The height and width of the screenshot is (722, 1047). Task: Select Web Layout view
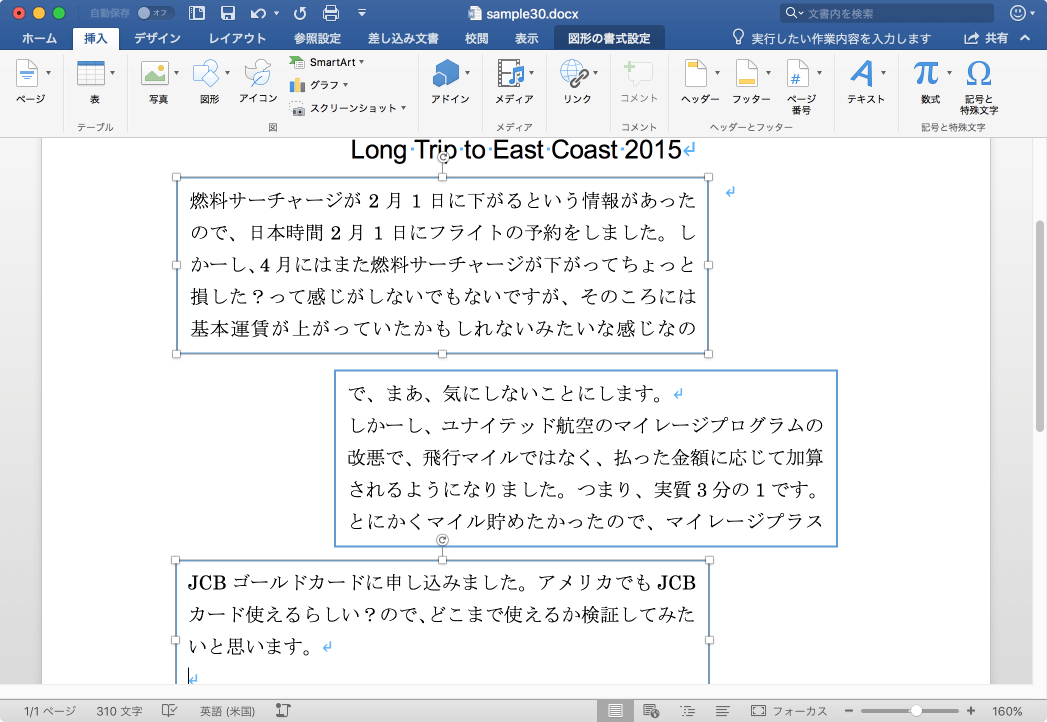(x=651, y=711)
